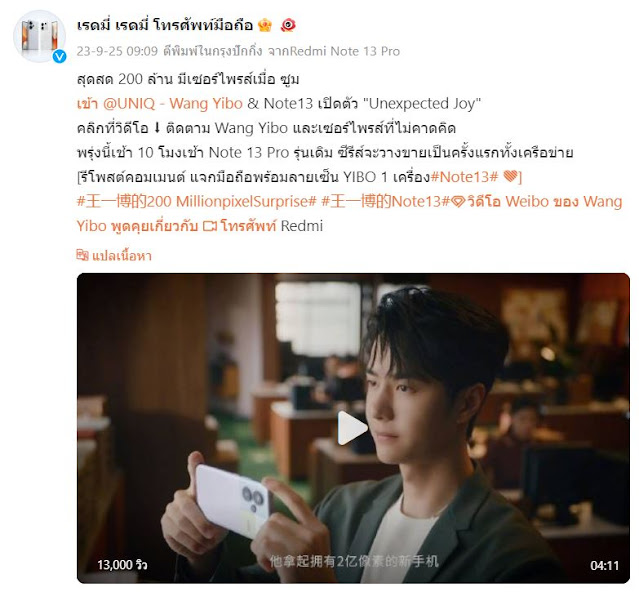This screenshot has width=639, height=592.
Task: Click the diamond super-topic icon
Action: click(458, 202)
